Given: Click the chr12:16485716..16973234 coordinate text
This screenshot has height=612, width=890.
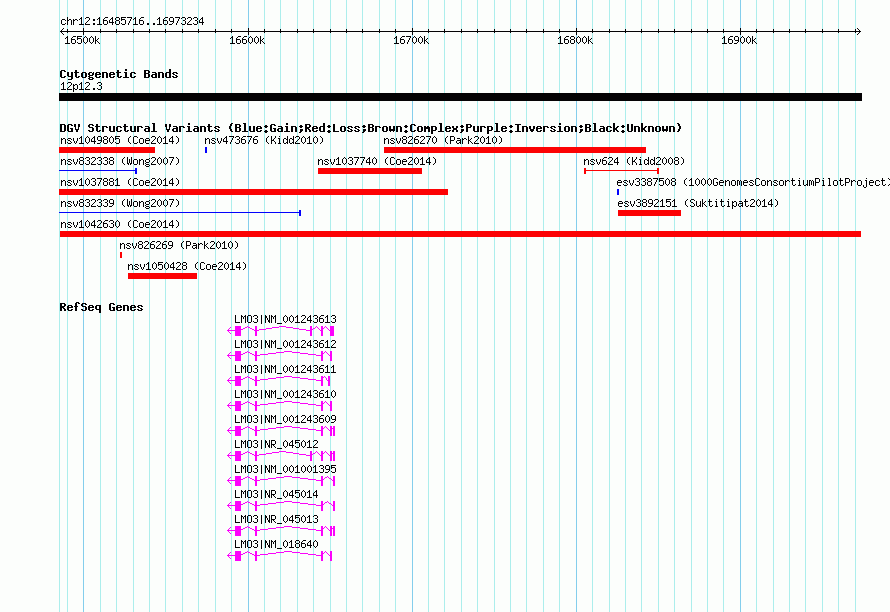Looking at the screenshot, I should [132, 22].
